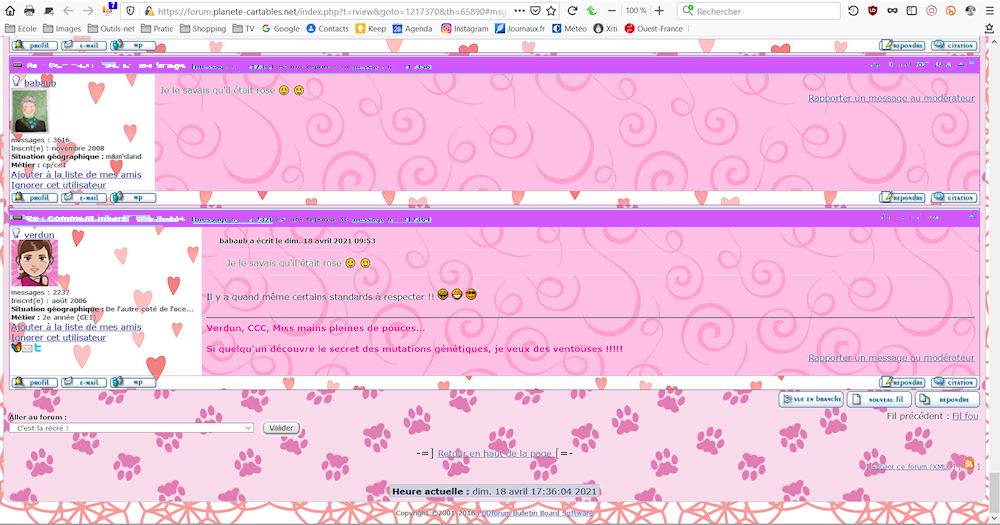Screen dimensions: 1000x525
Task: Click the address bar URL
Action: coord(332,11)
